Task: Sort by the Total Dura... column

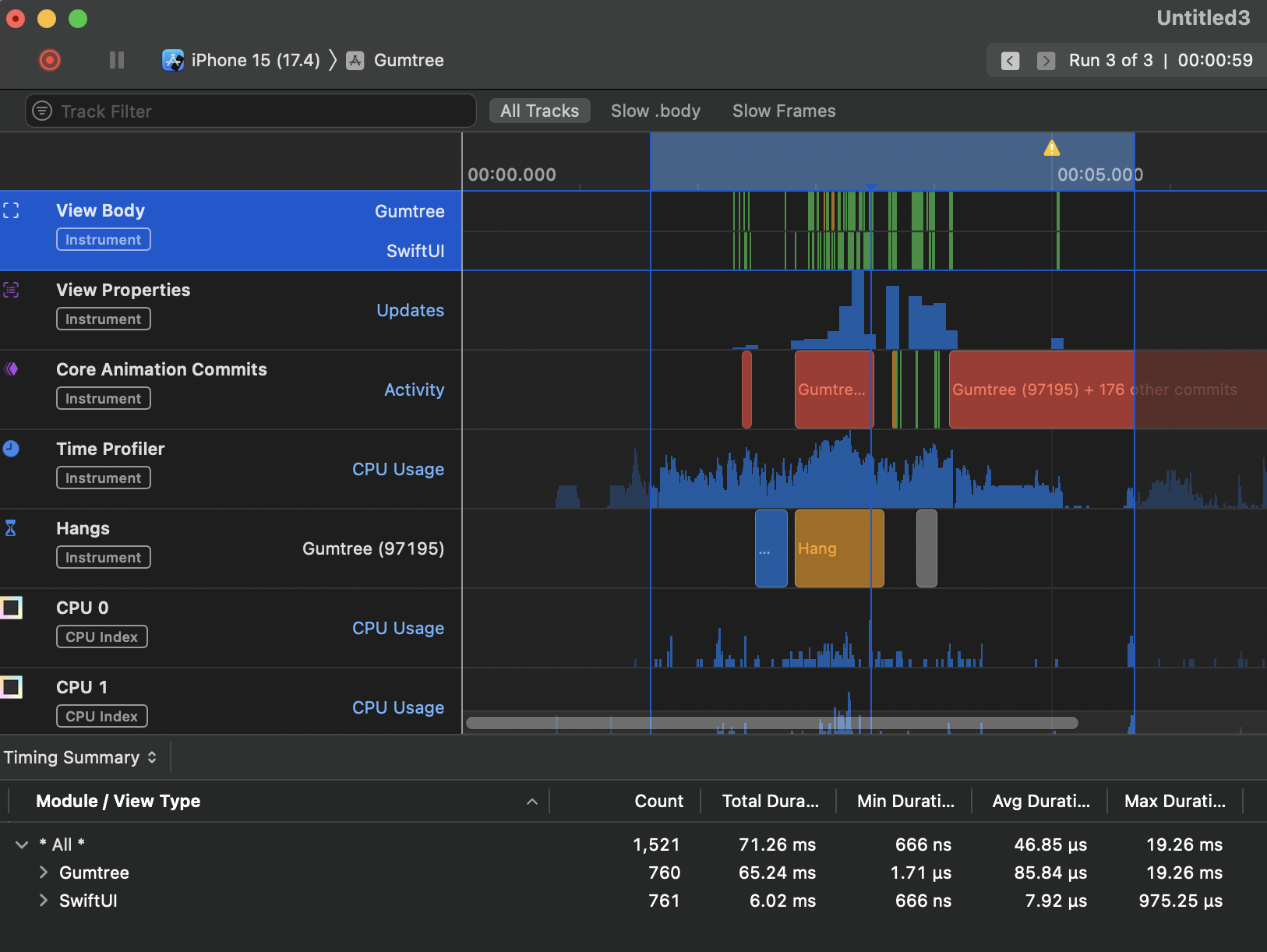Action: click(770, 801)
